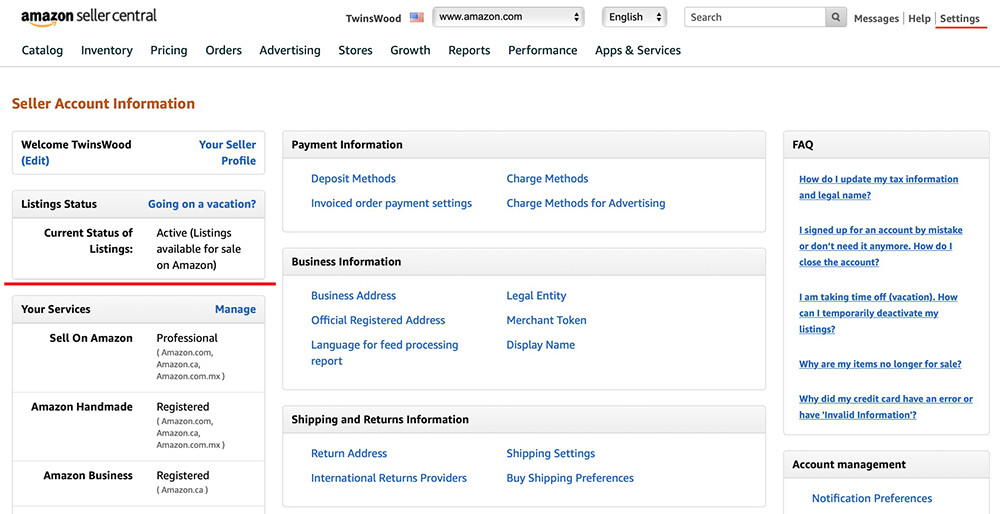
Task: Open Merchant Token link
Action: coord(547,320)
